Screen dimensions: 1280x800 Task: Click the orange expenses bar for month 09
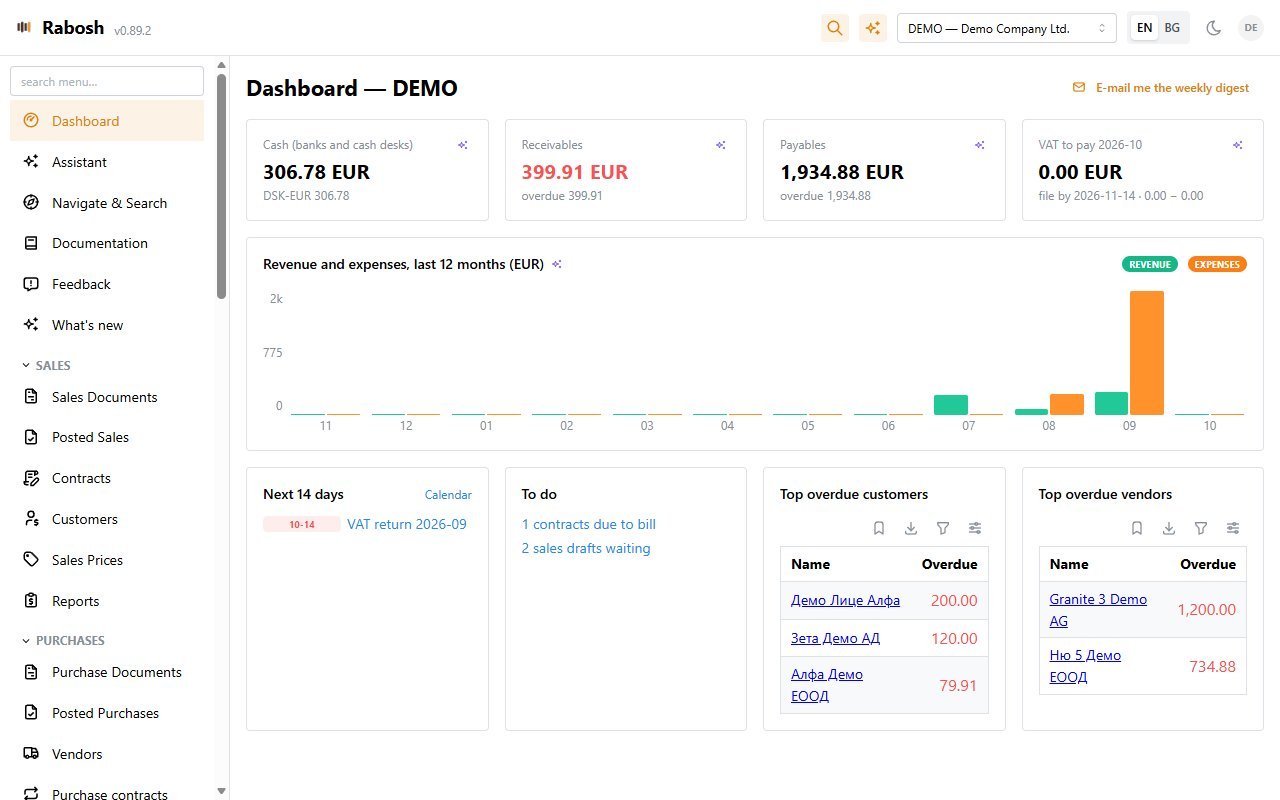pyautogui.click(x=1147, y=353)
